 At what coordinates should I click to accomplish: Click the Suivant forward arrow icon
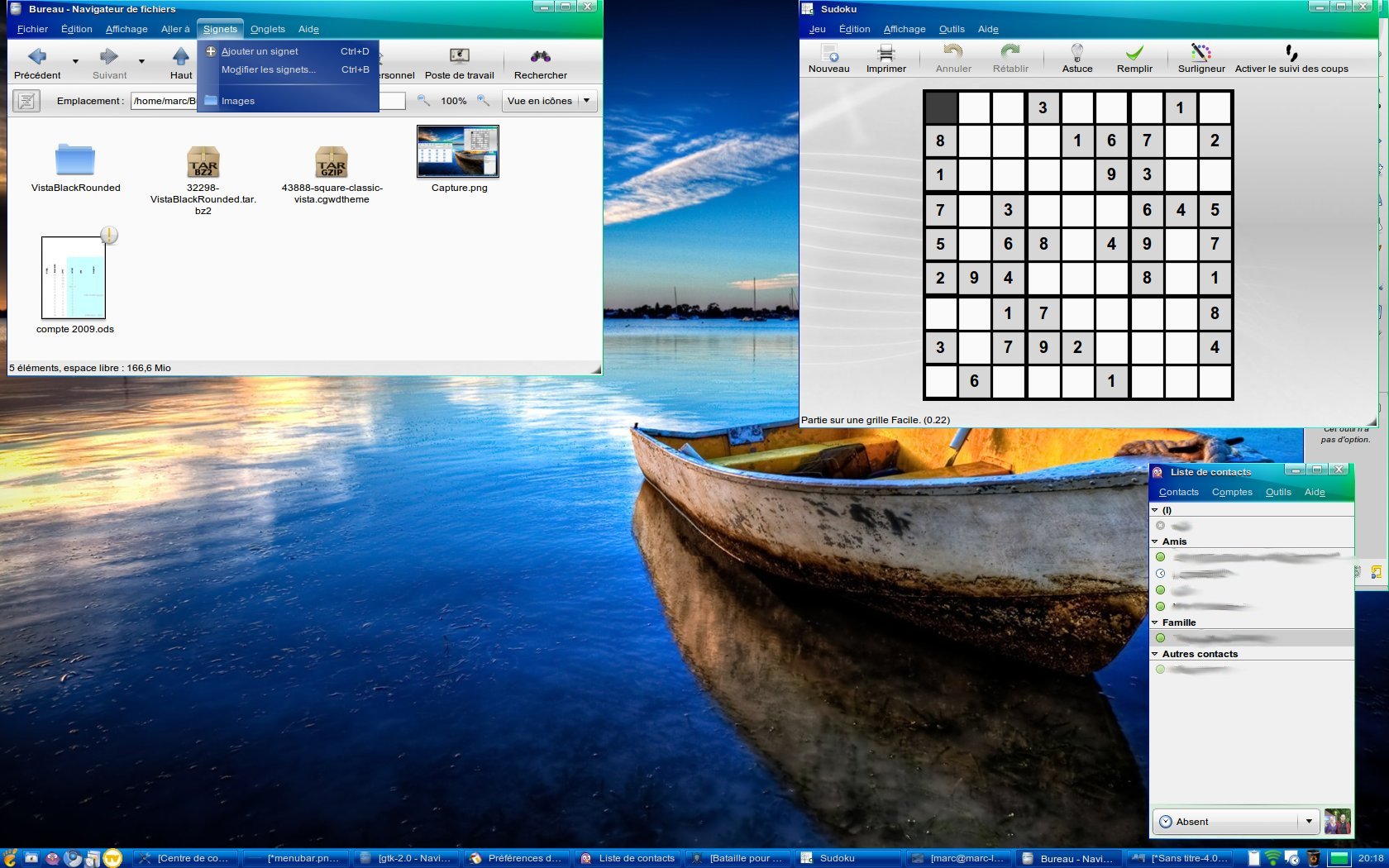(109, 56)
